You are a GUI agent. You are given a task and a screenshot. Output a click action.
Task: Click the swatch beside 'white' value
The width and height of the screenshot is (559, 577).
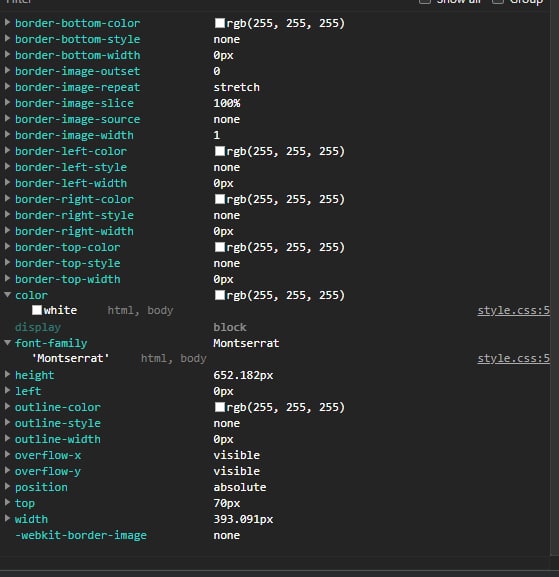pos(37,310)
